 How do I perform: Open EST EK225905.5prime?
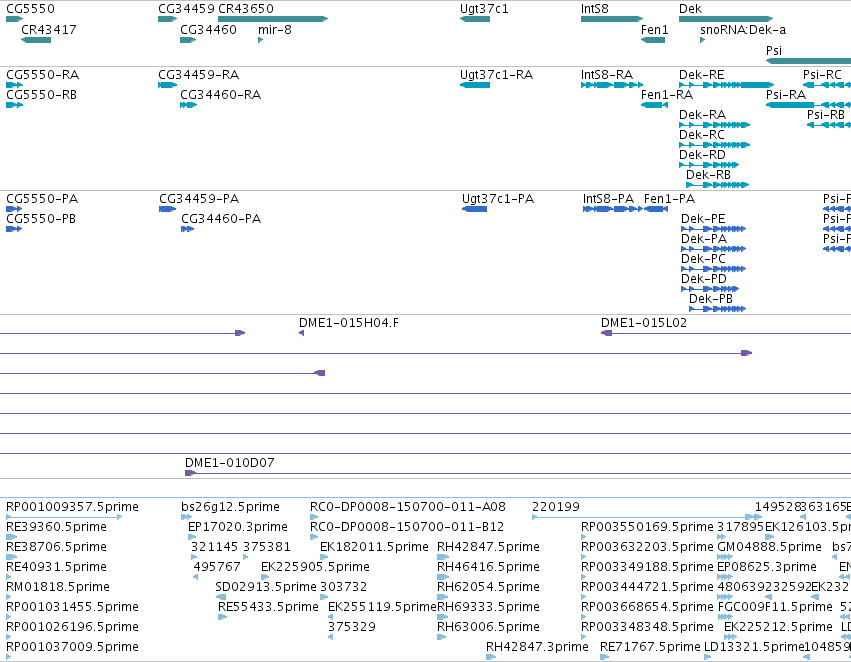265,577
